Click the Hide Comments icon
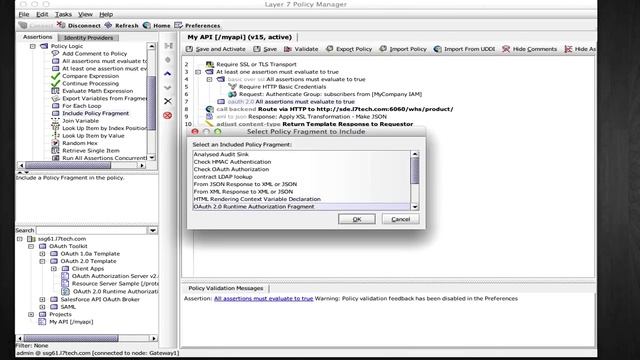This screenshot has height=360, width=640. click(506, 49)
